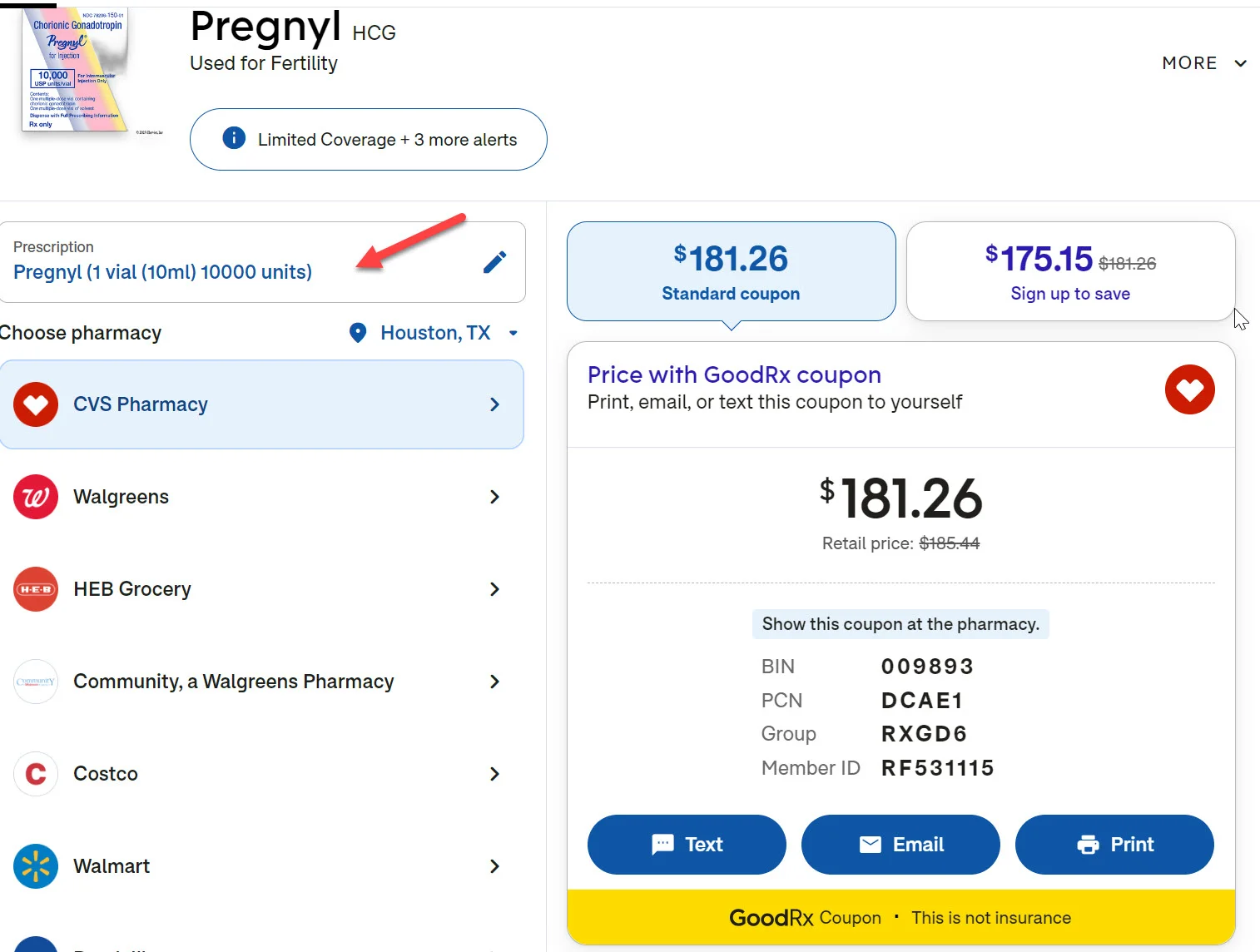1260x952 pixels.
Task: Click the blue info alert icon
Action: pyautogui.click(x=234, y=138)
